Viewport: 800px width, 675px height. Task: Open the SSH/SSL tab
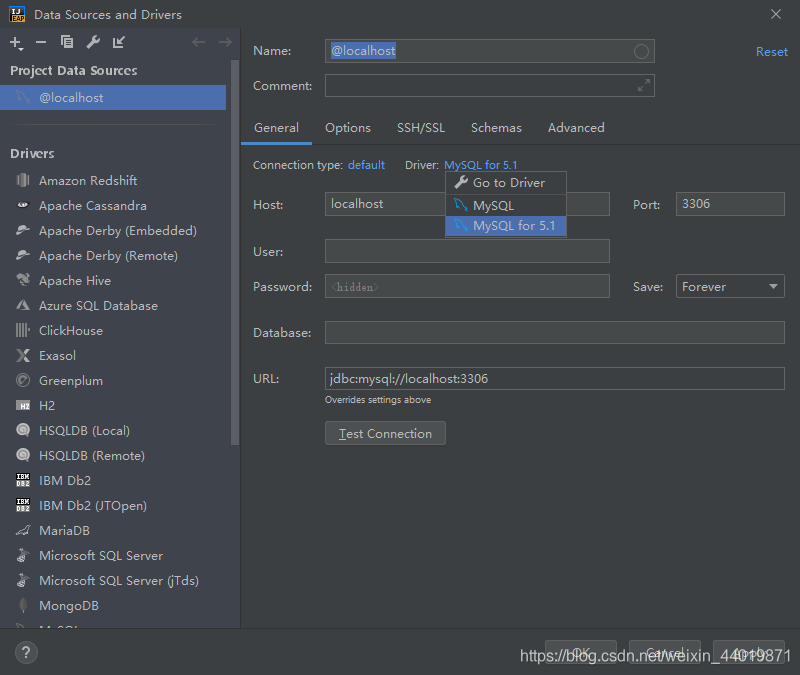click(x=421, y=128)
